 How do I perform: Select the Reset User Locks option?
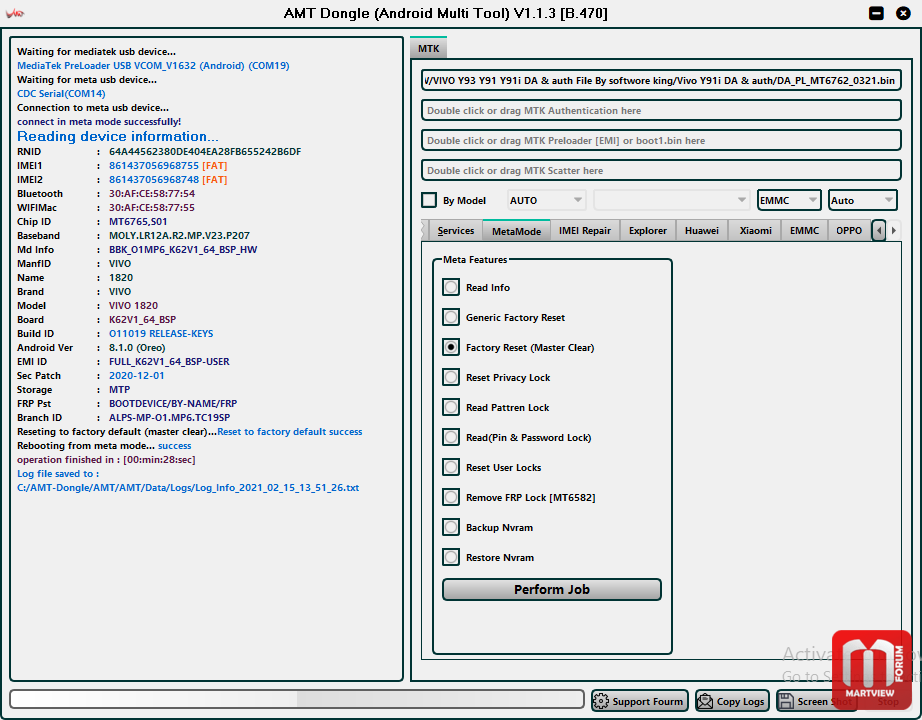(x=451, y=467)
